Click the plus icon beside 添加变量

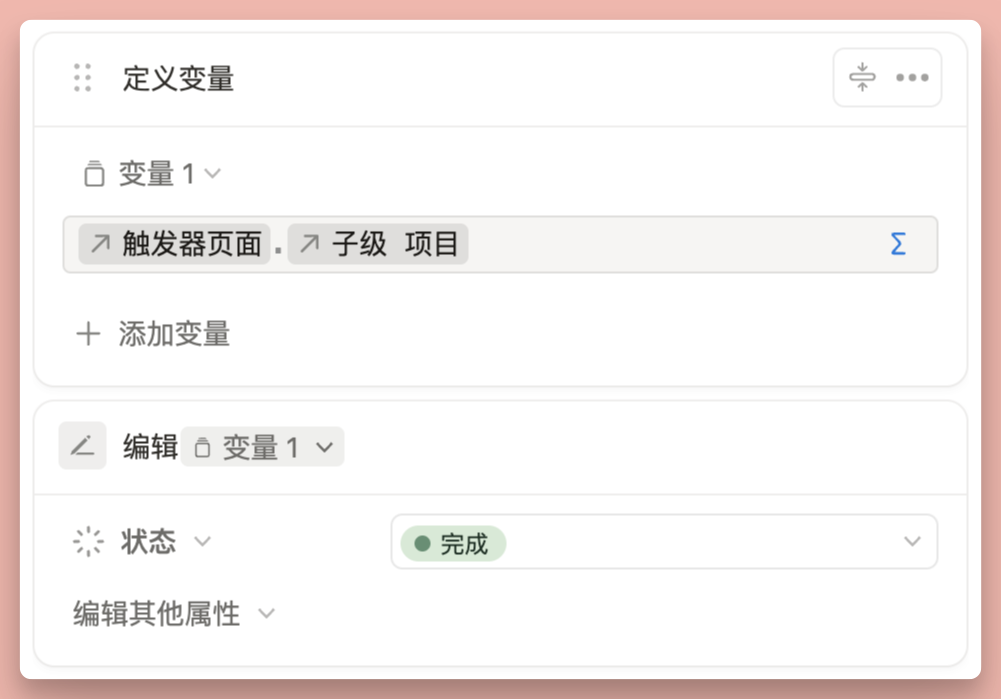click(89, 334)
